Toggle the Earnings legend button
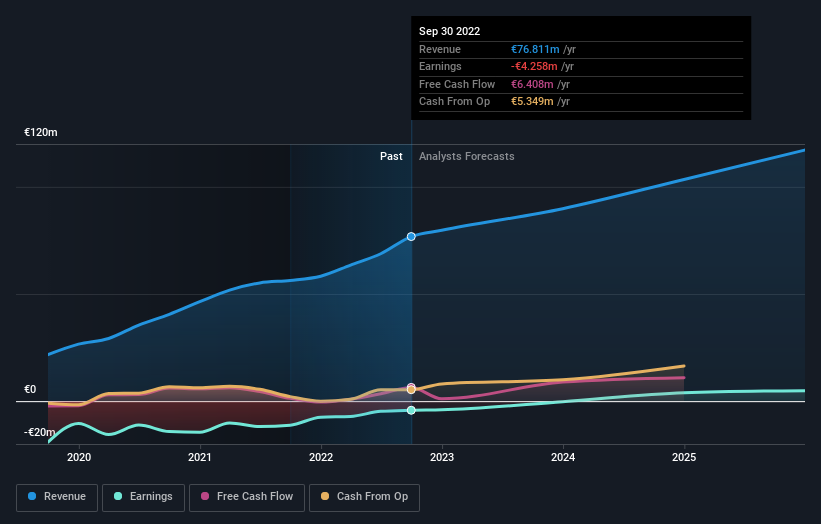This screenshot has width=821, height=524. pyautogui.click(x=143, y=497)
